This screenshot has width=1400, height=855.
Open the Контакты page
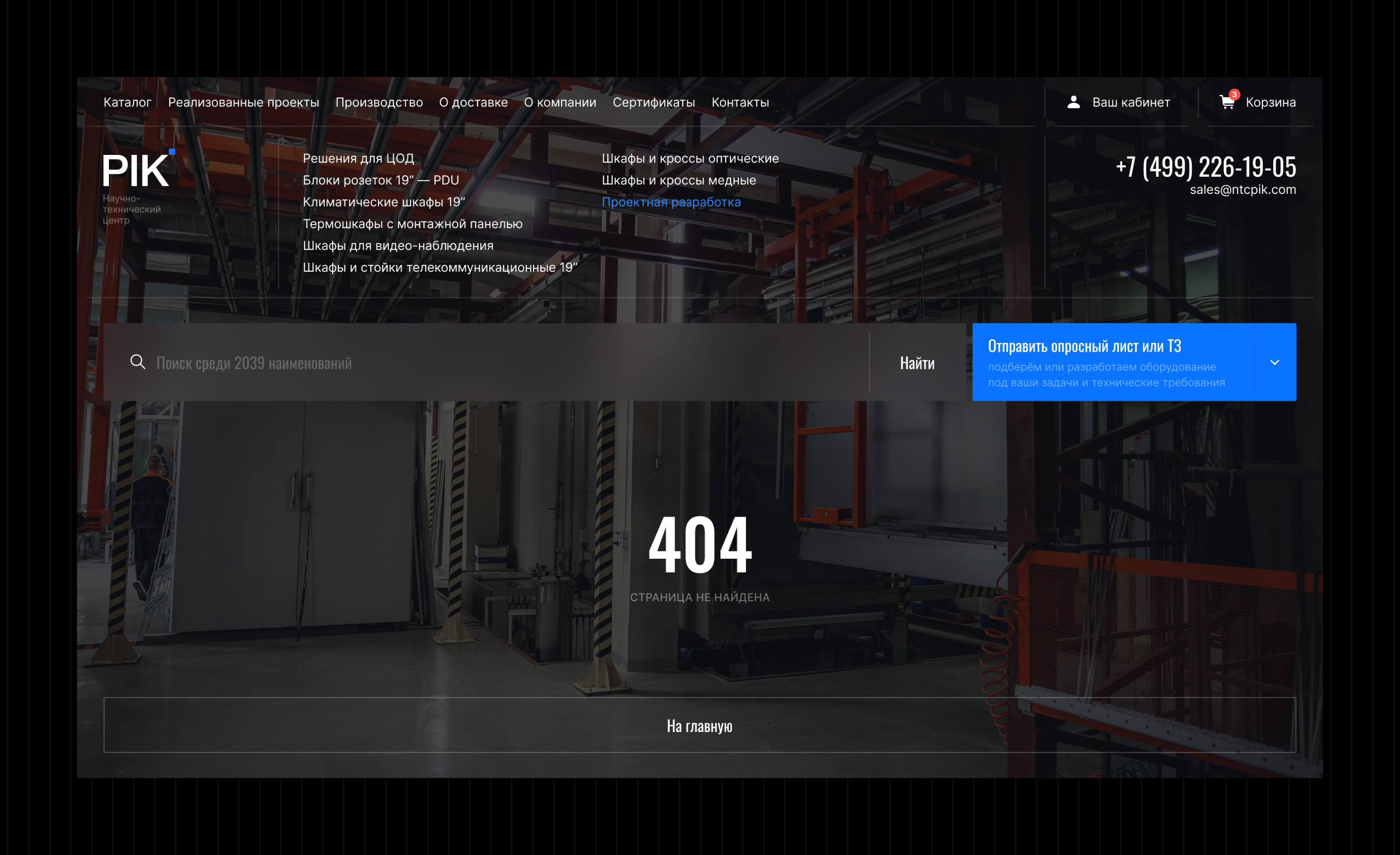(740, 102)
